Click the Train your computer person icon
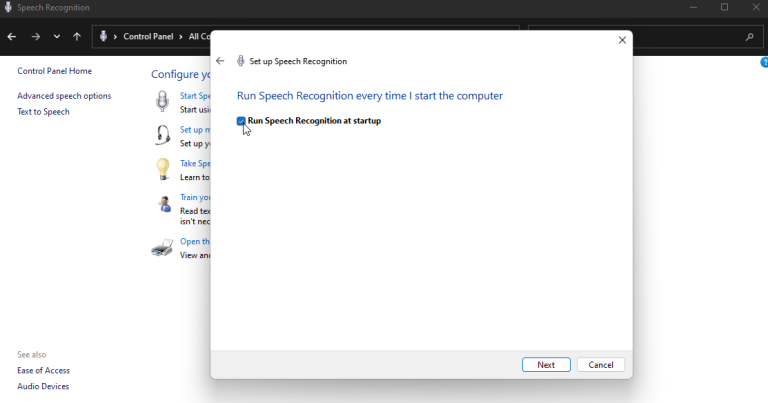This screenshot has width=768, height=403. tap(164, 204)
